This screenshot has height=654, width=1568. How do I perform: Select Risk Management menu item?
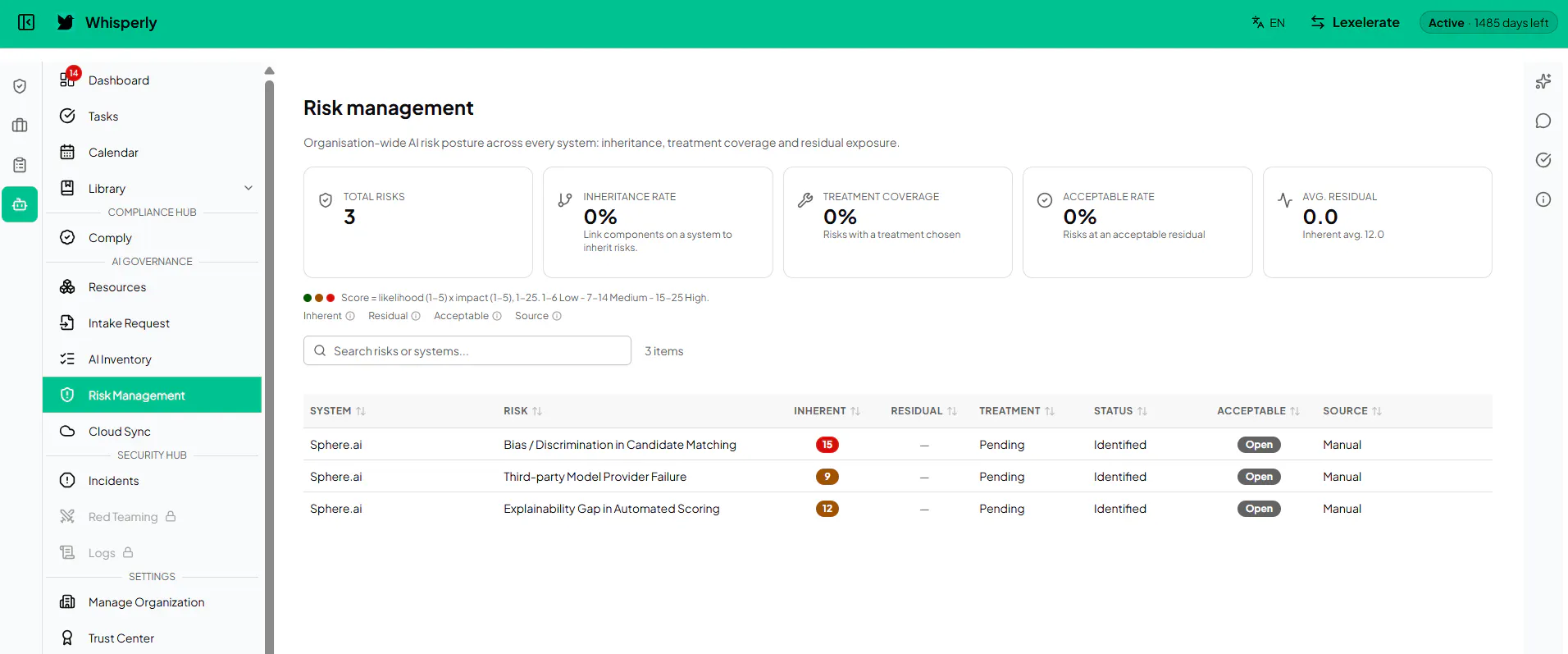152,395
